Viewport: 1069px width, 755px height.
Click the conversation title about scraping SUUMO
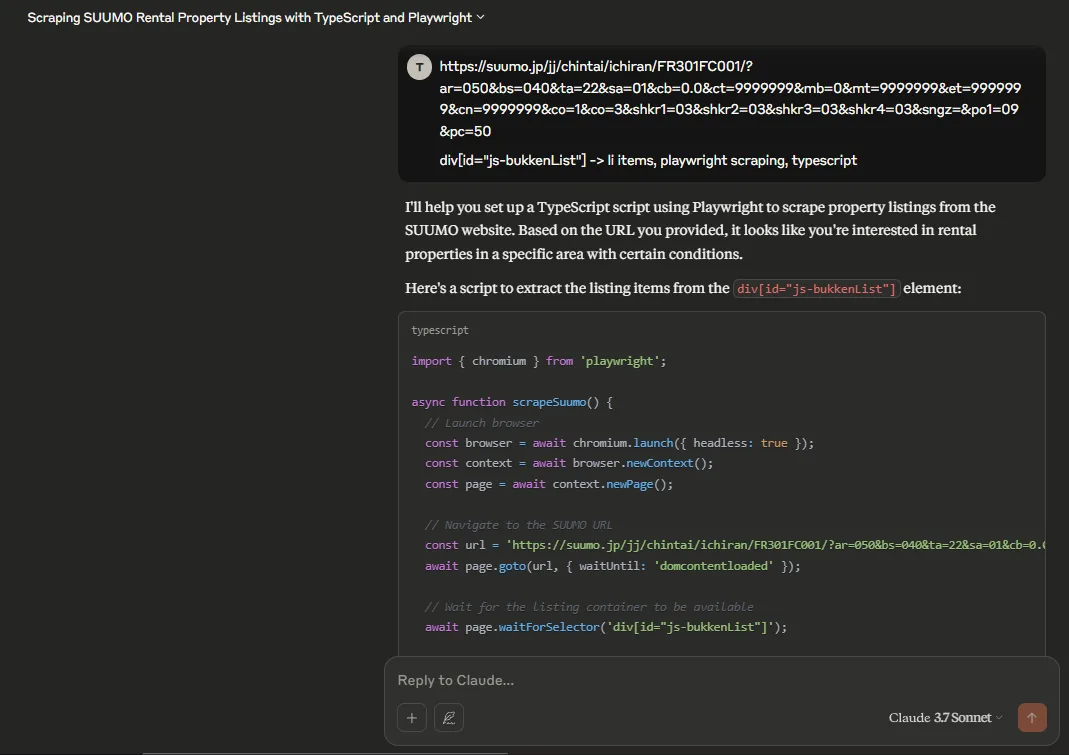coord(249,17)
